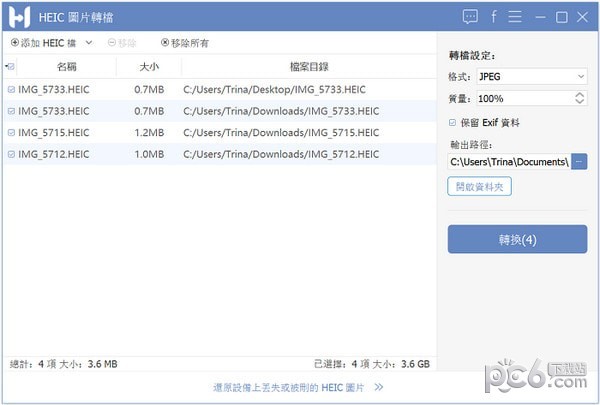Click double-arrow icon beside restore HEIC link
The image size is (600, 405).
point(379,386)
